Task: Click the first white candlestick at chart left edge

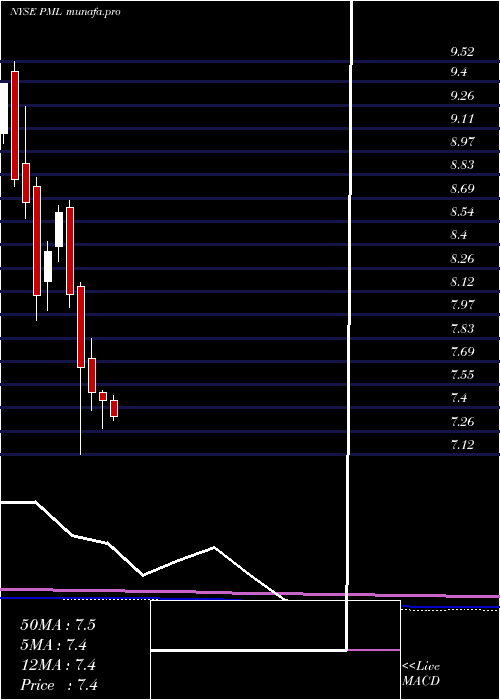Action: coord(4,108)
